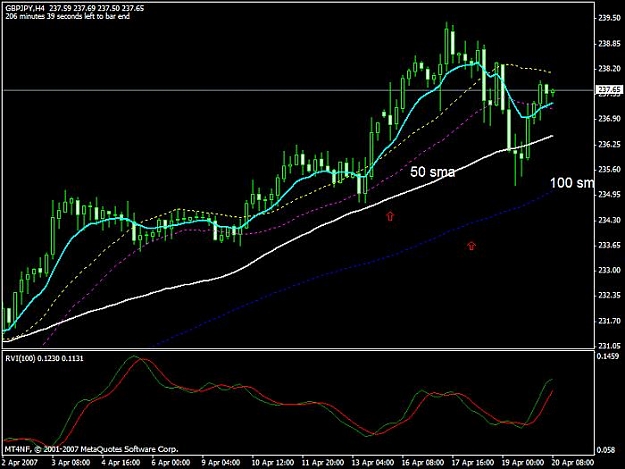Click the 231.70 price axis label
This screenshot has width=625, height=469.
pyautogui.click(x=609, y=321)
